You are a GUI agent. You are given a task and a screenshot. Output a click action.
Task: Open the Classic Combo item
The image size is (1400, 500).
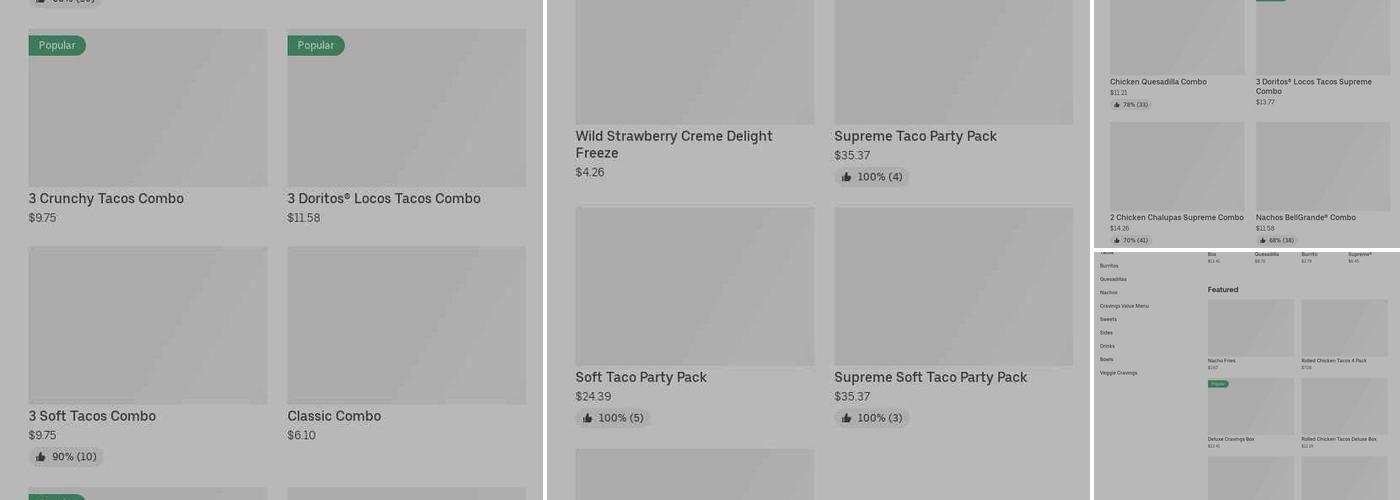point(334,416)
